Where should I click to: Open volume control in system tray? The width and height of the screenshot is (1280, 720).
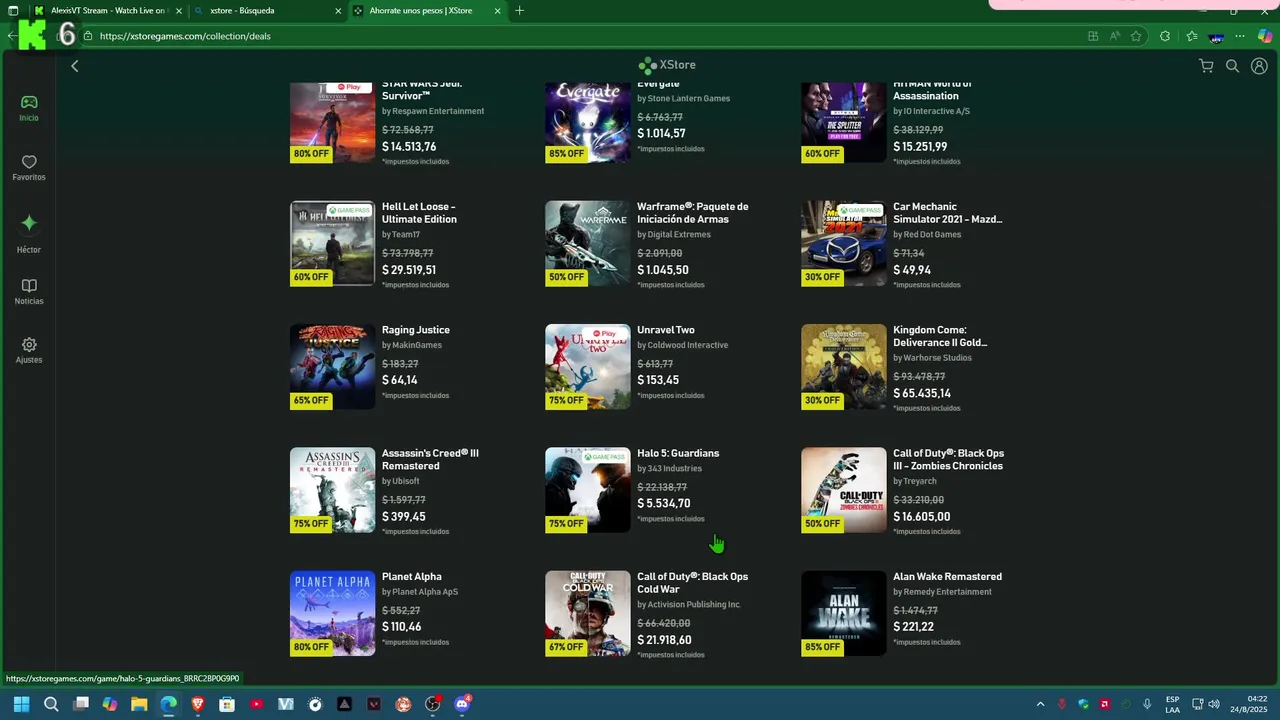tap(1214, 704)
